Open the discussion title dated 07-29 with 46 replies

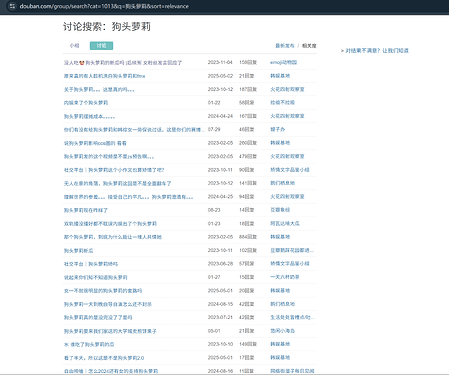point(134,130)
